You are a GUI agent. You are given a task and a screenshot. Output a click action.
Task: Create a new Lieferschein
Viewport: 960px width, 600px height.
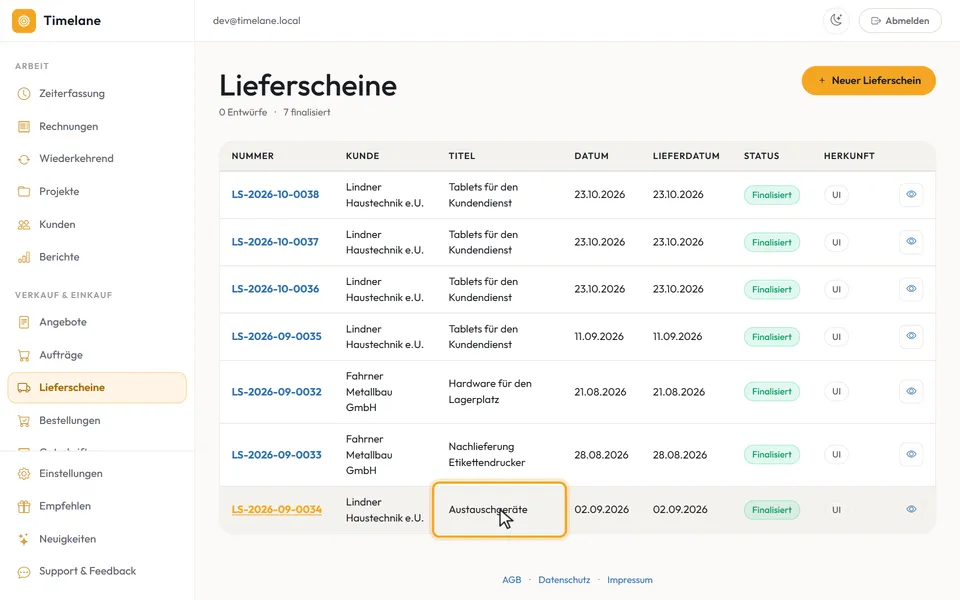[x=868, y=80]
